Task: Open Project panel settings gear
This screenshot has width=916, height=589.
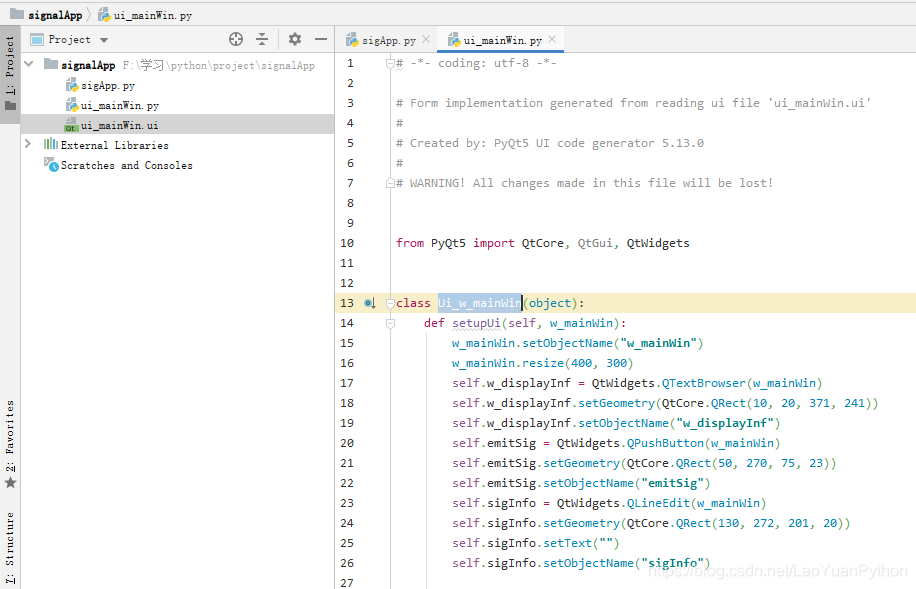Action: click(295, 39)
